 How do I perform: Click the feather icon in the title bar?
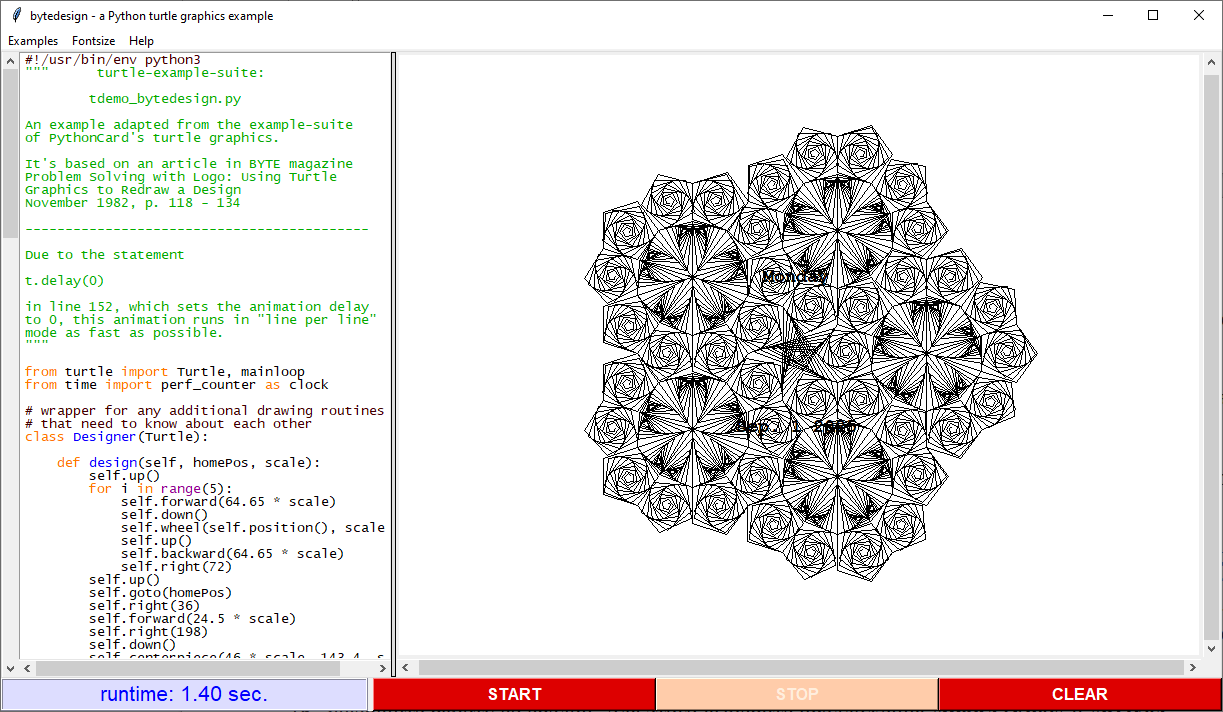click(16, 16)
